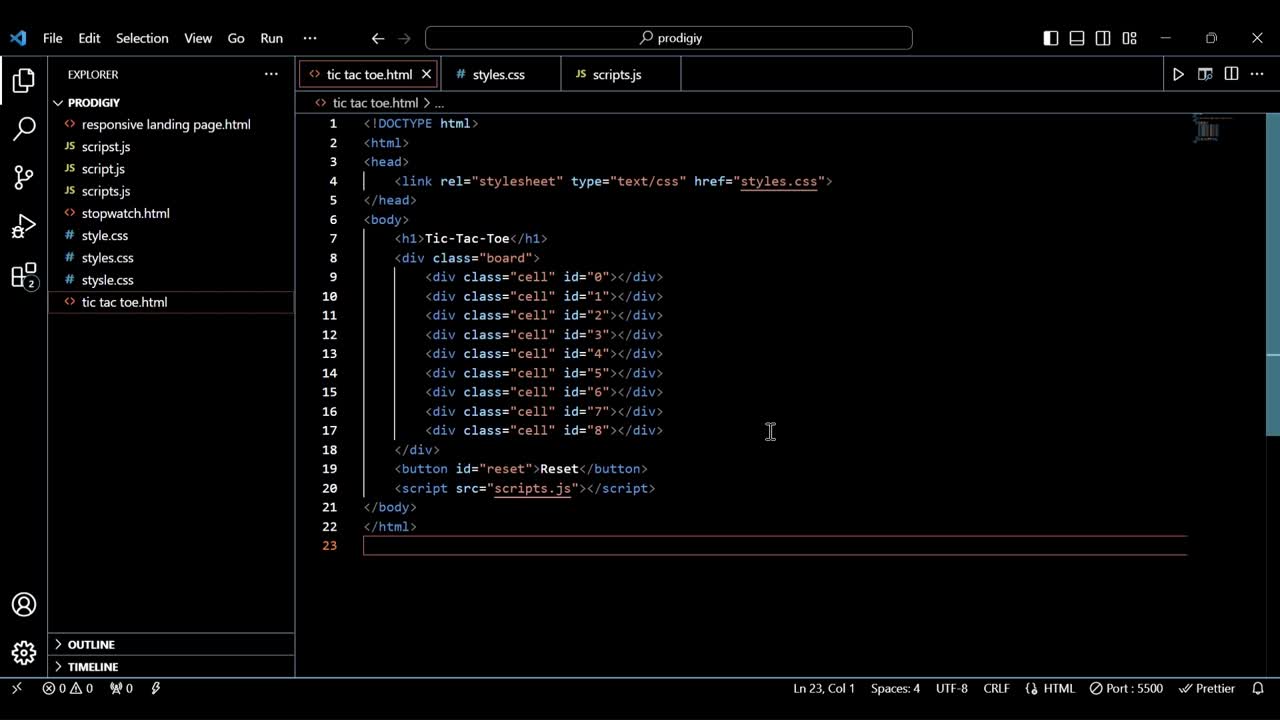Open the hidden menus ellipsis in the menu bar
The height and width of the screenshot is (720, 1280).
point(310,38)
